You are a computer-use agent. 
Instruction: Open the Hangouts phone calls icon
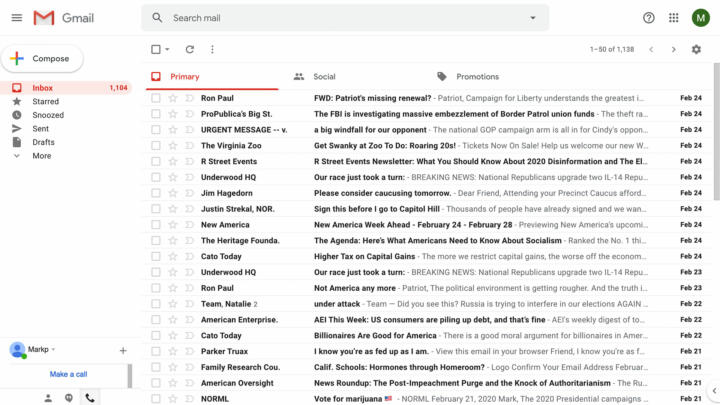[x=90, y=398]
